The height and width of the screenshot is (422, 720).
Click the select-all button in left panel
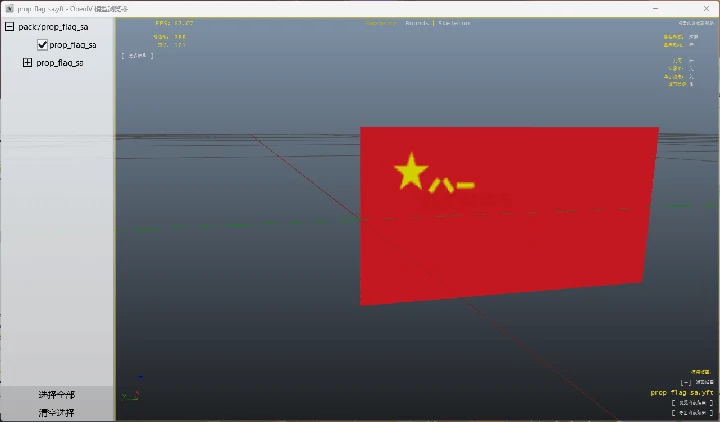(56, 394)
